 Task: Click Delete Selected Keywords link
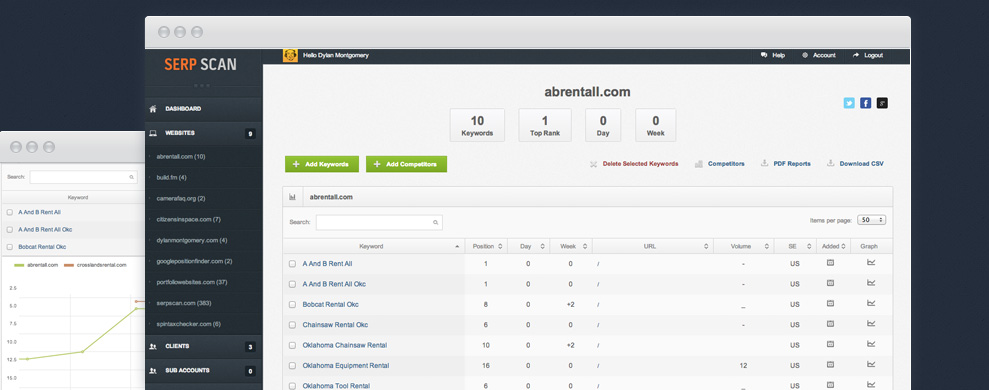640,163
